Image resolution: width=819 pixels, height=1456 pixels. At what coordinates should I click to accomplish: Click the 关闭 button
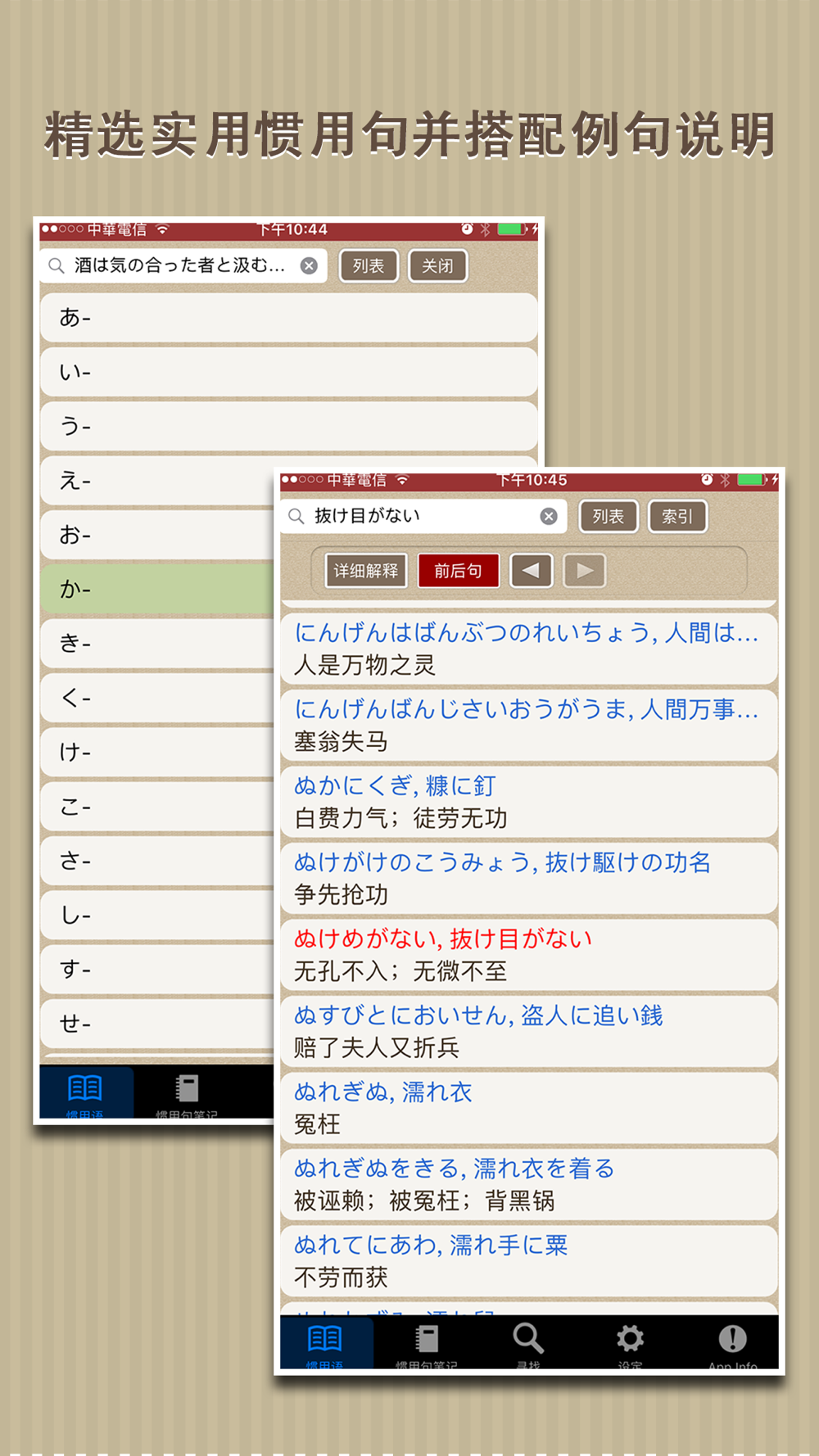[437, 265]
